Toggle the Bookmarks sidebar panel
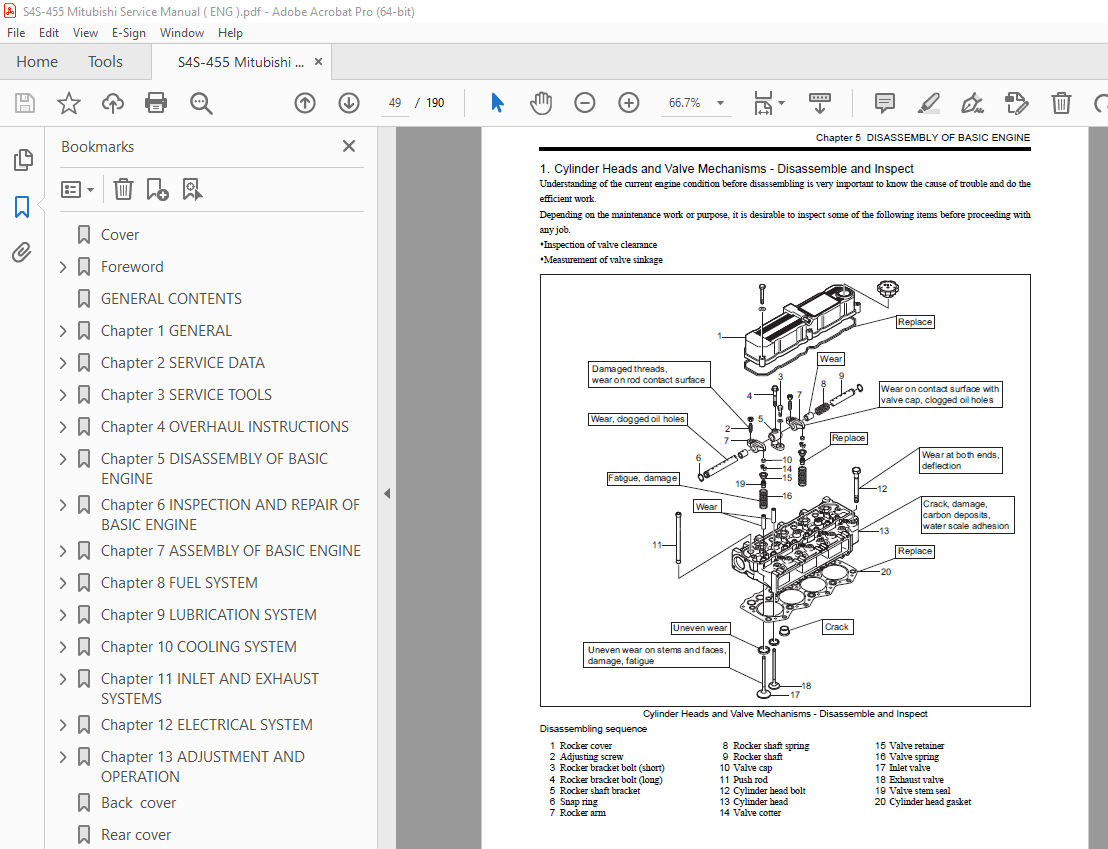The image size is (1108, 849). [x=22, y=205]
